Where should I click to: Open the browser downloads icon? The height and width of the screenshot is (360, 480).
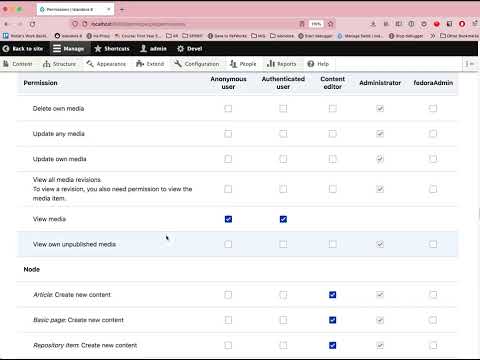coord(373,24)
